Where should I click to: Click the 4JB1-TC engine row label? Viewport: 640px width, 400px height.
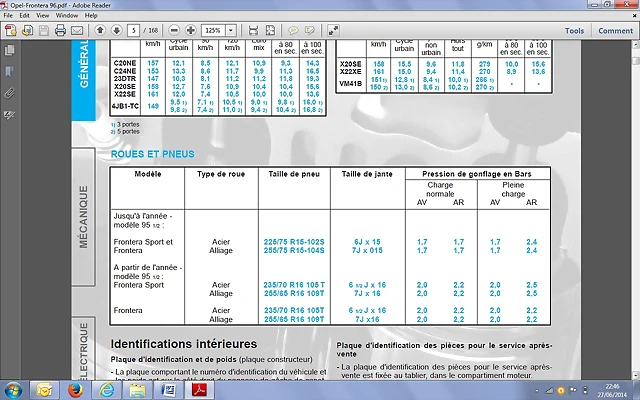pos(126,106)
